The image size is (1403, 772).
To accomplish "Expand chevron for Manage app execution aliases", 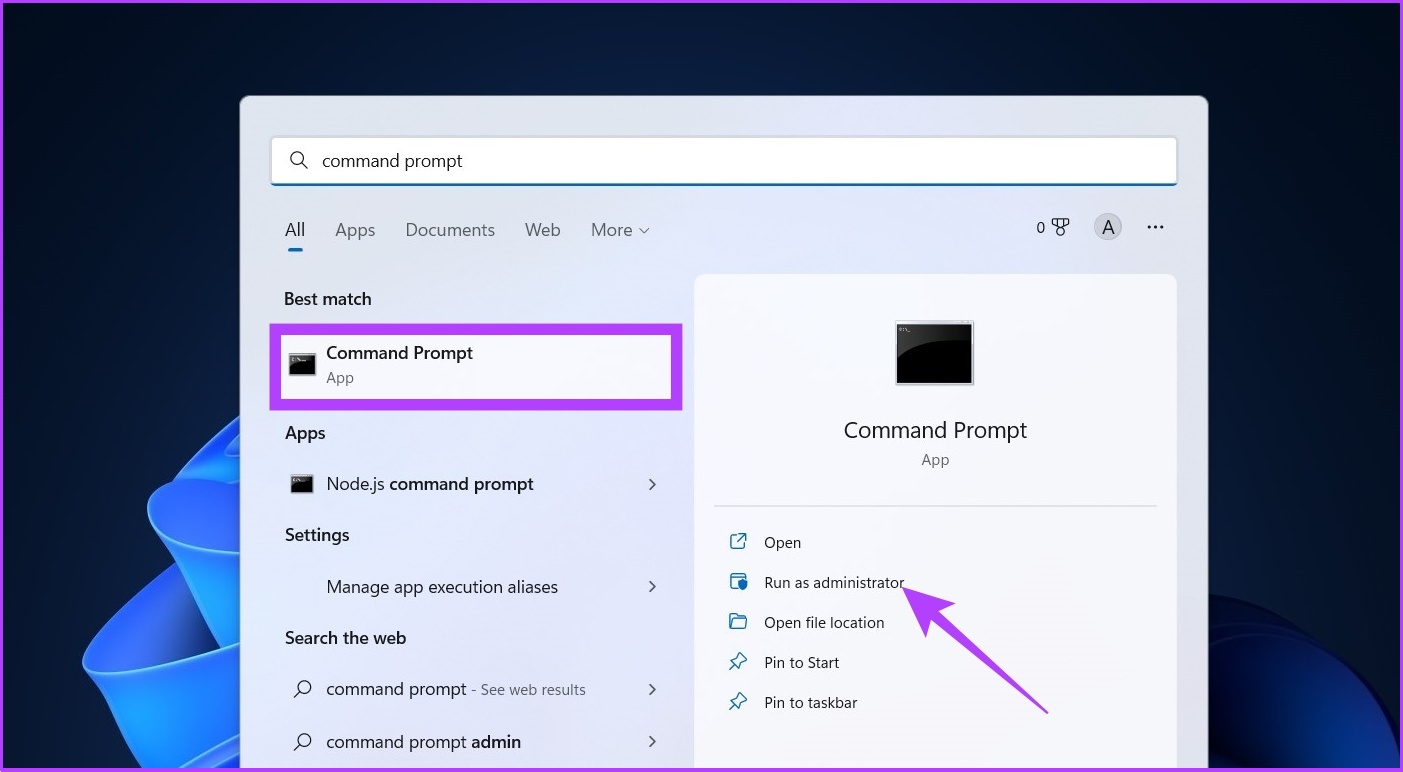I will click(652, 587).
